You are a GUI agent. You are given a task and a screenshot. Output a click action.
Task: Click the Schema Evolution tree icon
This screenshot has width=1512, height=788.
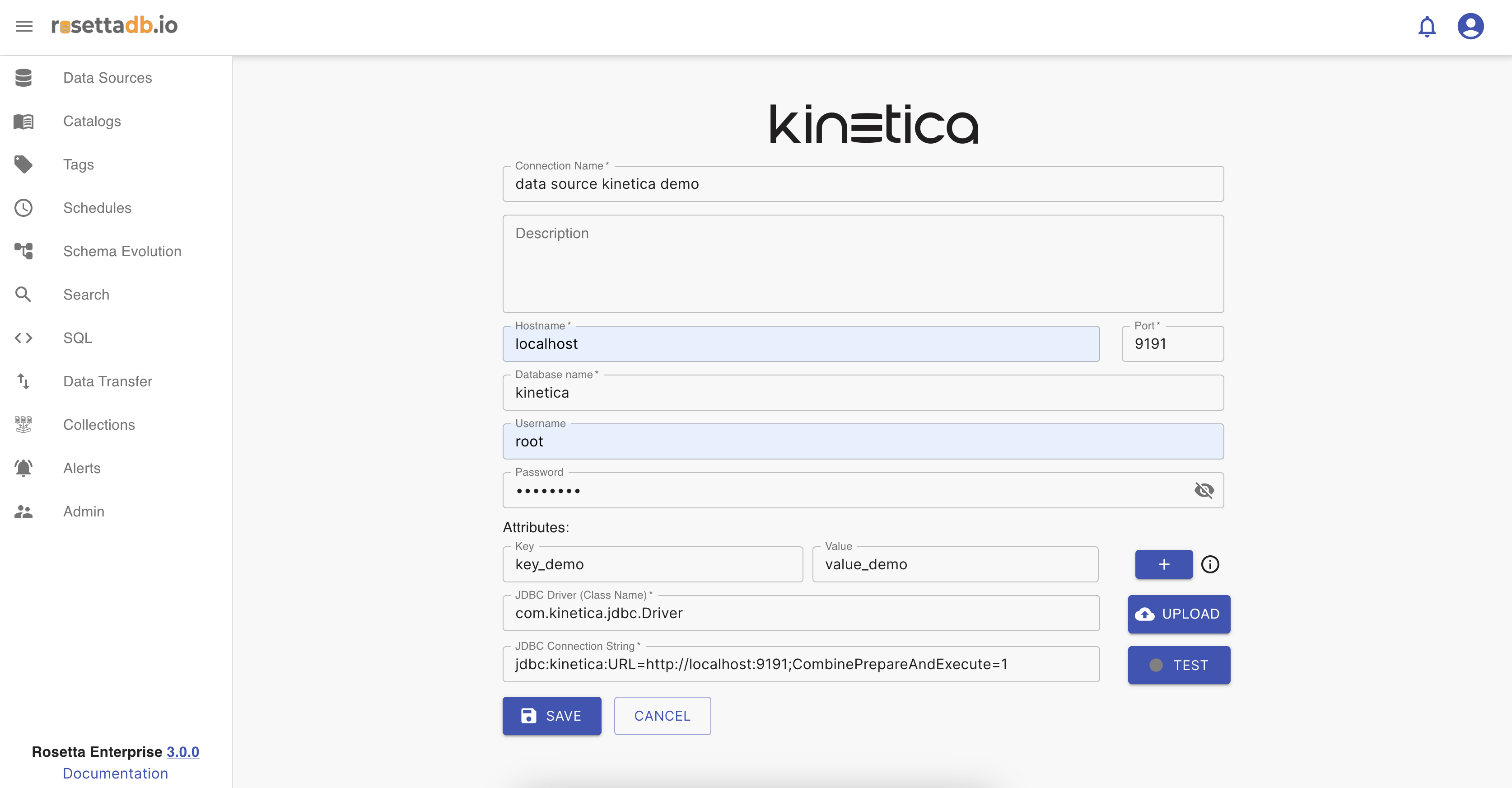(x=23, y=251)
